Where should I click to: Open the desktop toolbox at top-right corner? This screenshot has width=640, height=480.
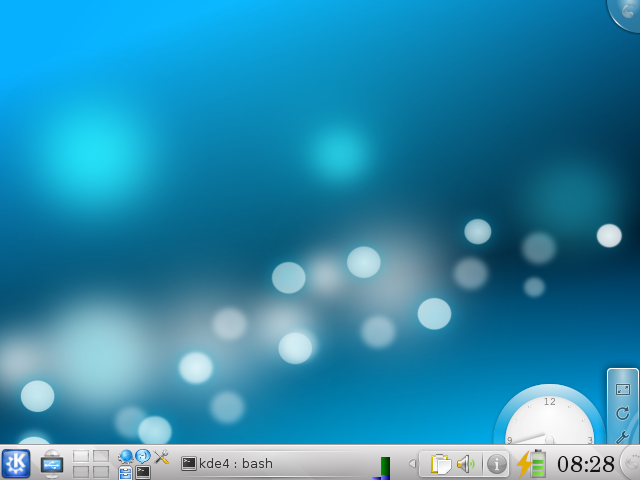click(624, 14)
